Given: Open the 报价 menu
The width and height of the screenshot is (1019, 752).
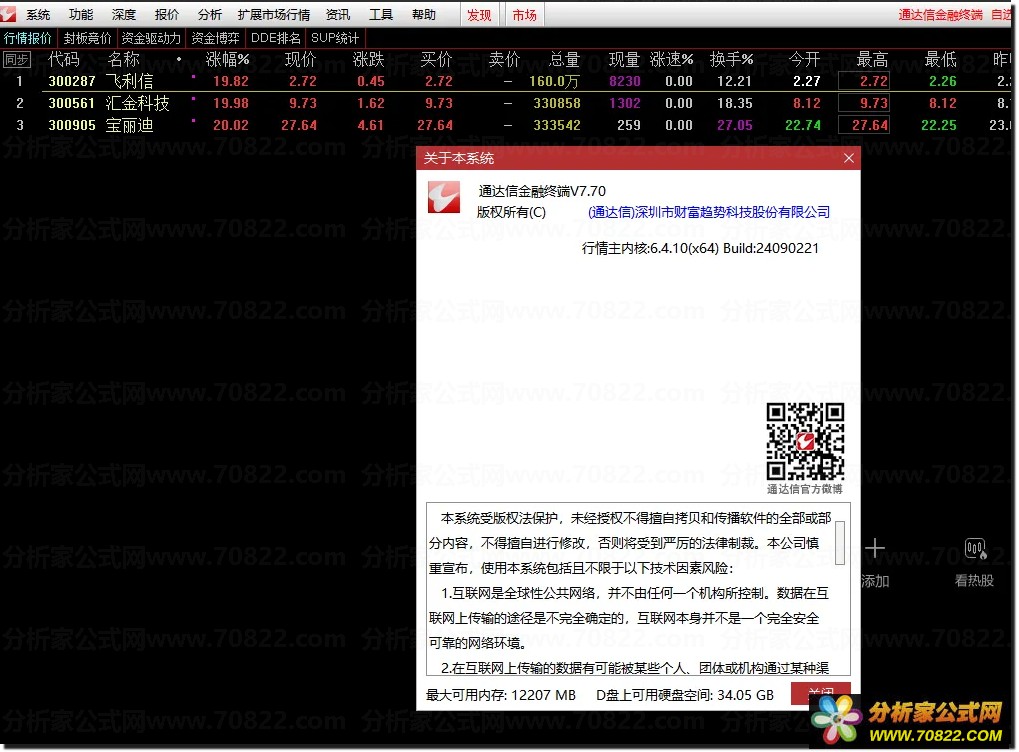Looking at the screenshot, I should 167,14.
